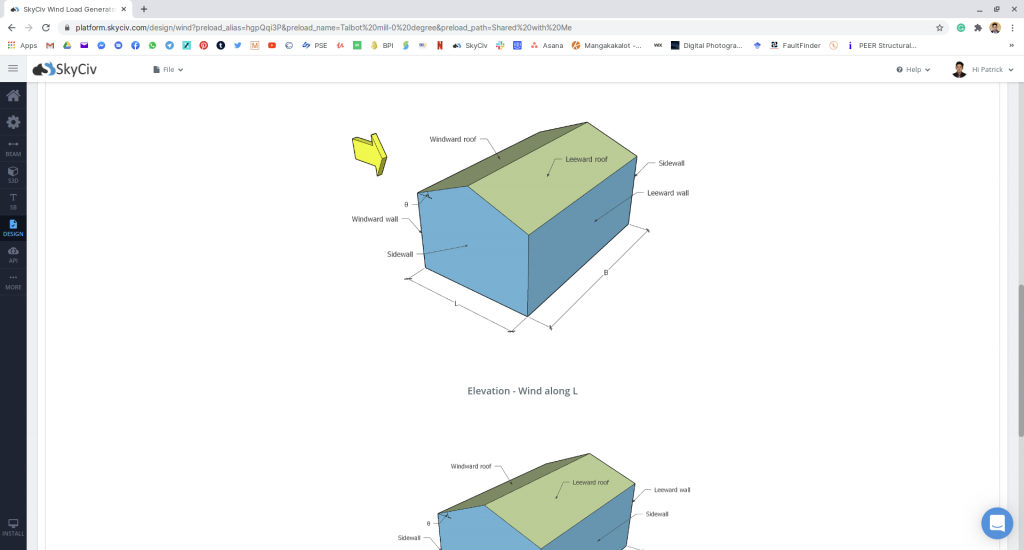
Task: Click the INSTALL icon at the sidebar bottom
Action: click(x=13, y=527)
